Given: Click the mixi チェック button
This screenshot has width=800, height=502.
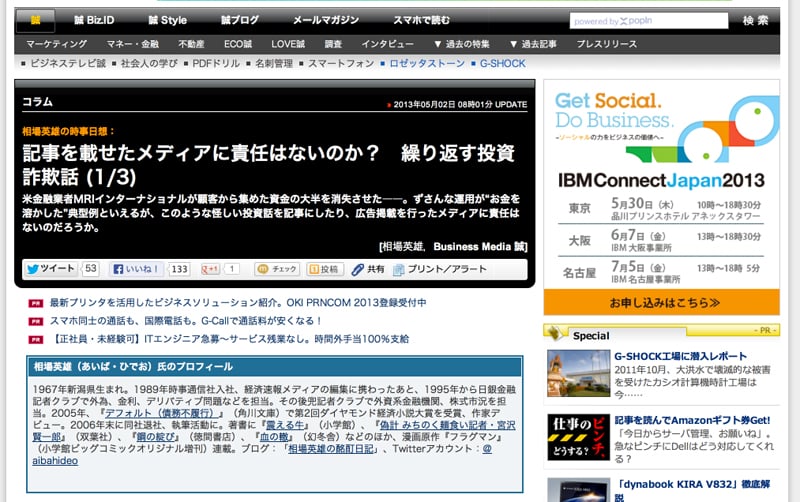Looking at the screenshot, I should [x=277, y=269].
